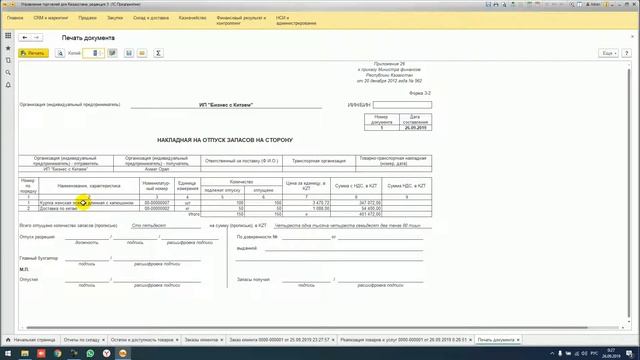Image resolution: width=640 pixels, height=360 pixels.
Task: Click title bar zoom magnifier icon
Action: [x=572, y=4]
